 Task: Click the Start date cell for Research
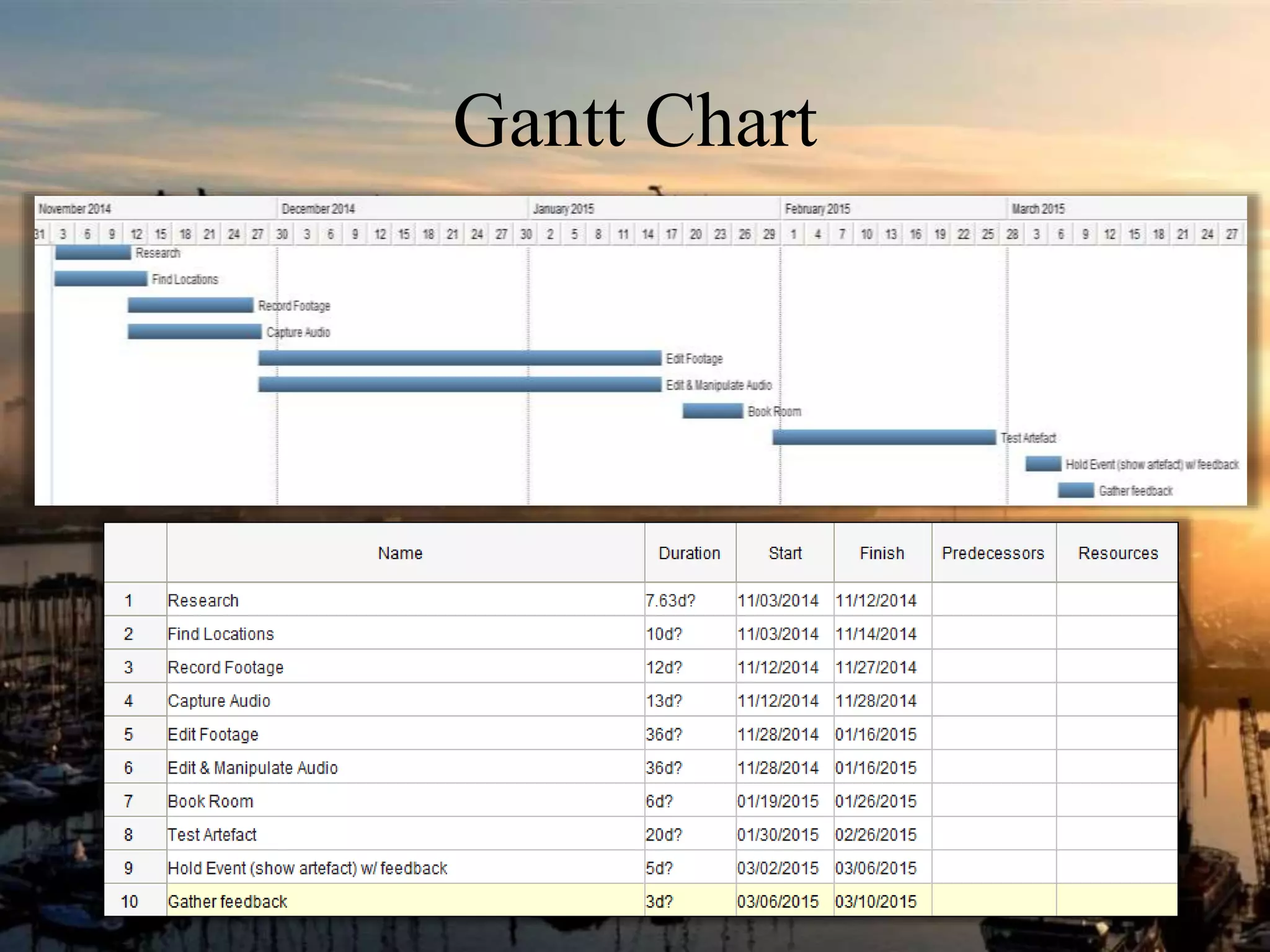click(778, 601)
